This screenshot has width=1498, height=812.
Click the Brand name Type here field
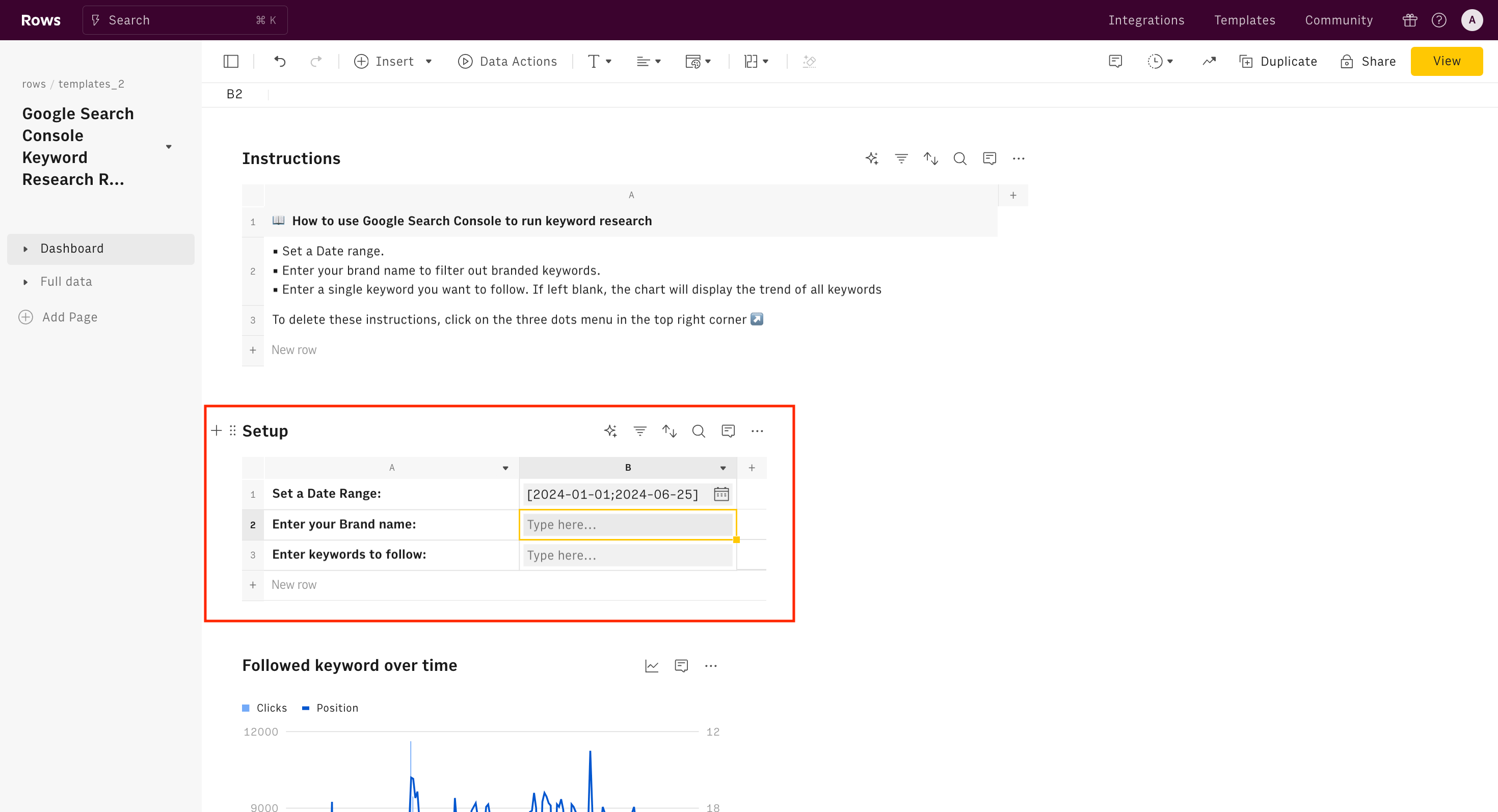point(627,525)
